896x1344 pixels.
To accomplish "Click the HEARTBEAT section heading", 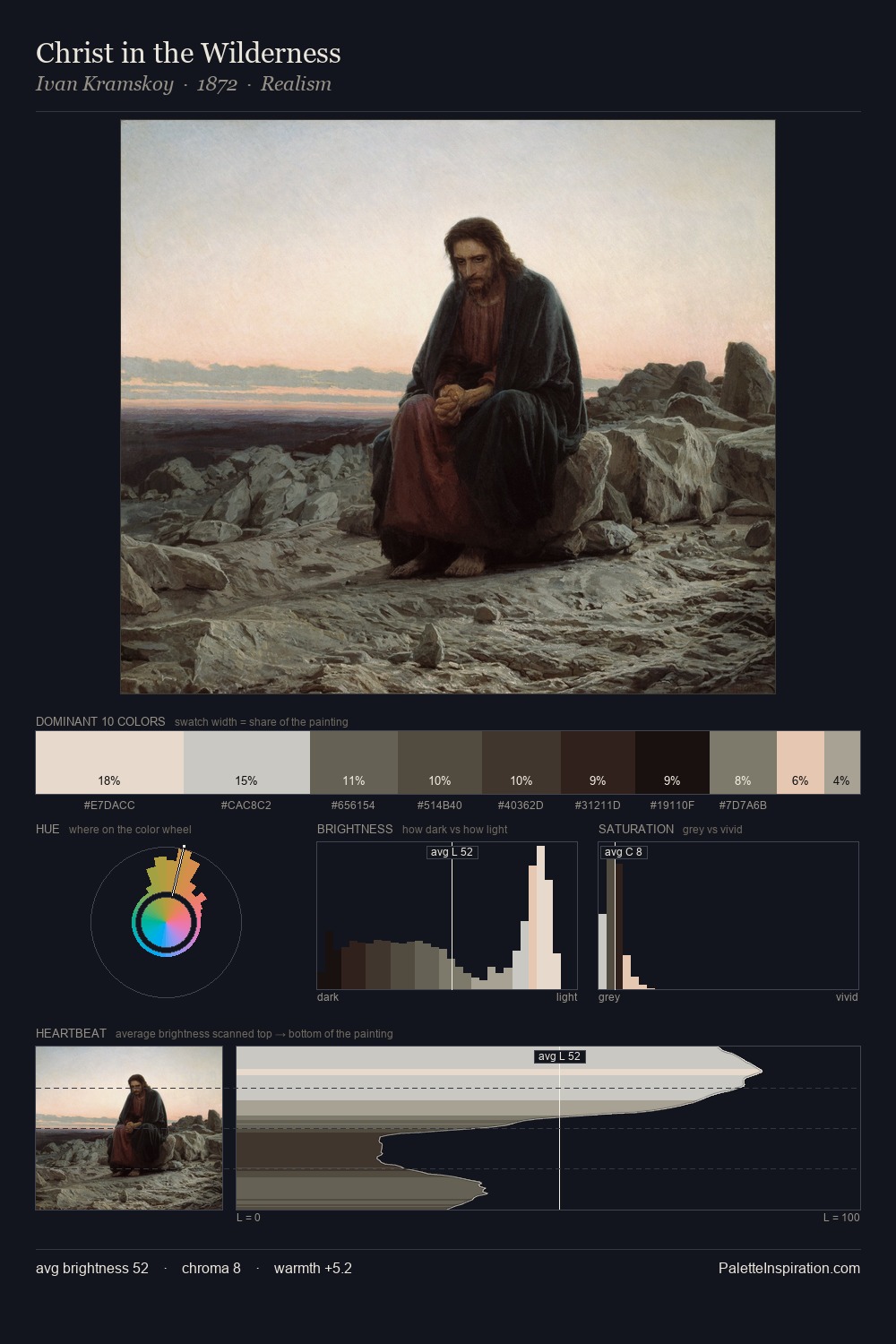I will point(71,1033).
